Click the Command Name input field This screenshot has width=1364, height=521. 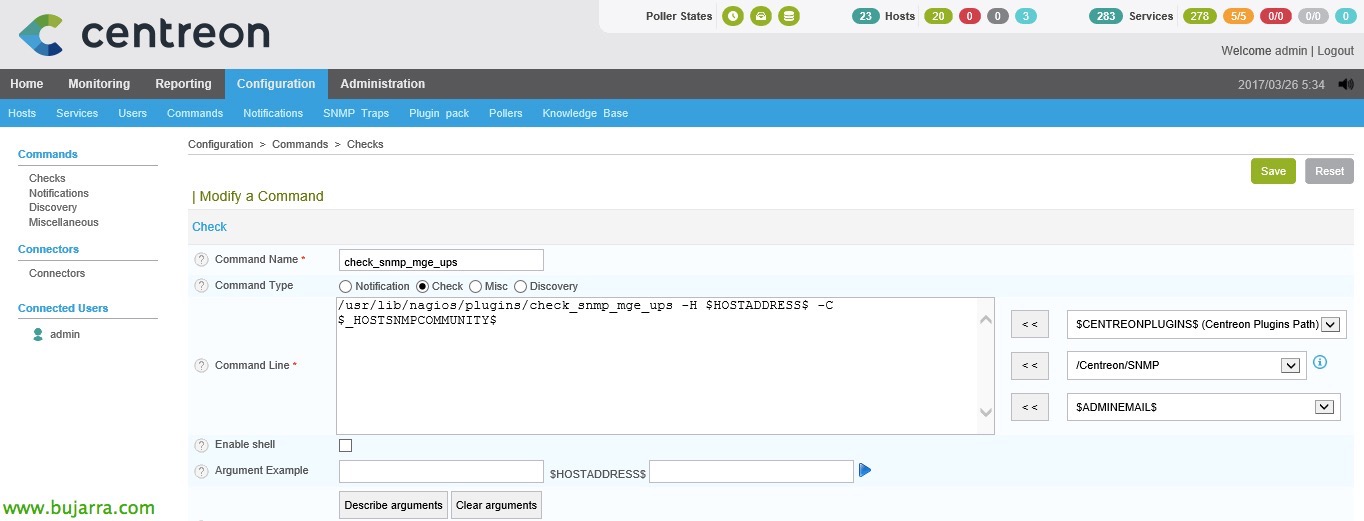pyautogui.click(x=441, y=261)
